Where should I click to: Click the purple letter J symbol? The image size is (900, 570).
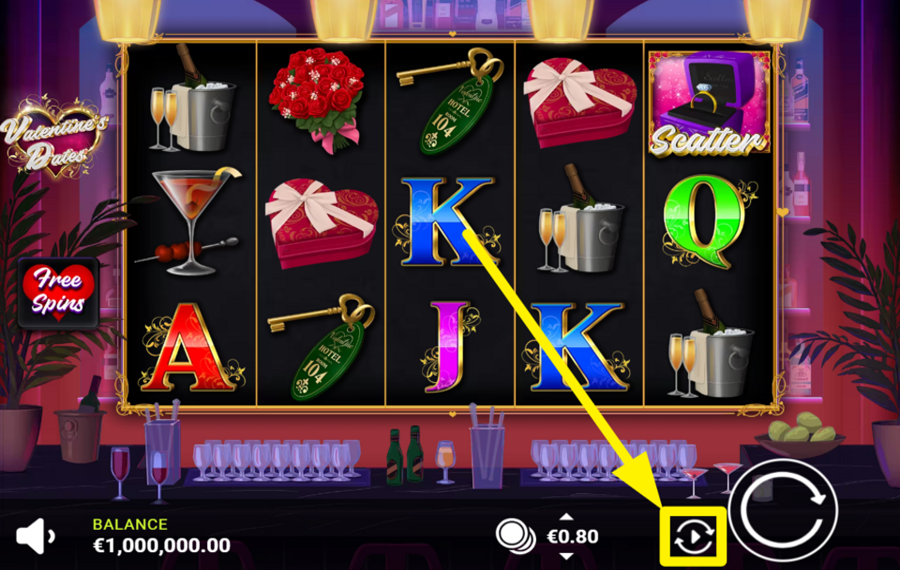(x=449, y=347)
